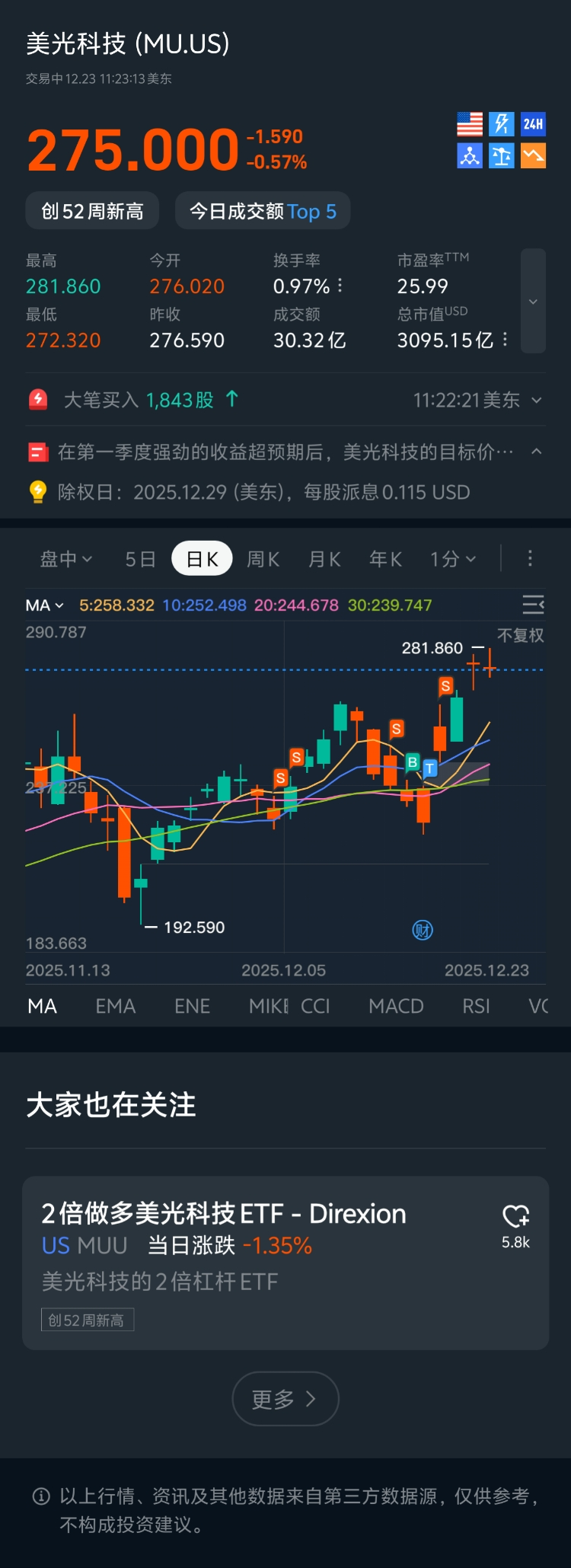Screen dimensions: 571x1568
Task: Select the MACD indicator tab
Action: [396, 1006]
